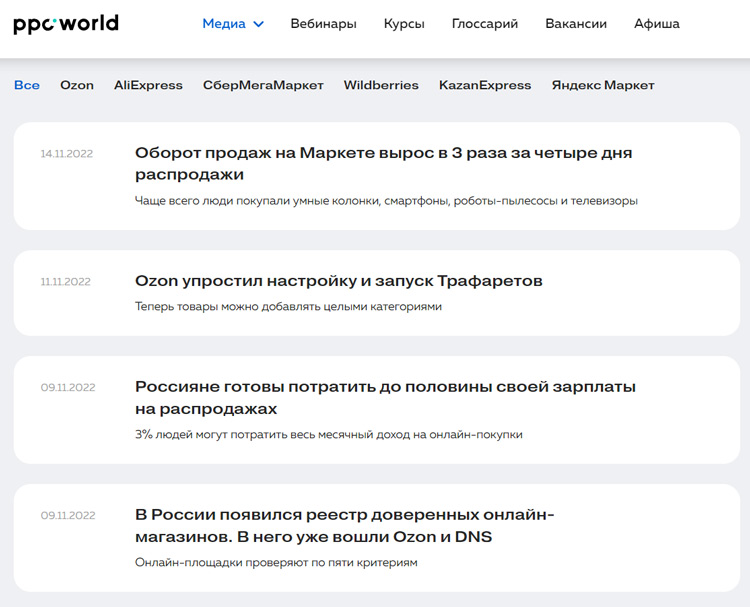Click subtitle 3% людей могут потратить
The width and height of the screenshot is (750, 607).
[x=329, y=434]
